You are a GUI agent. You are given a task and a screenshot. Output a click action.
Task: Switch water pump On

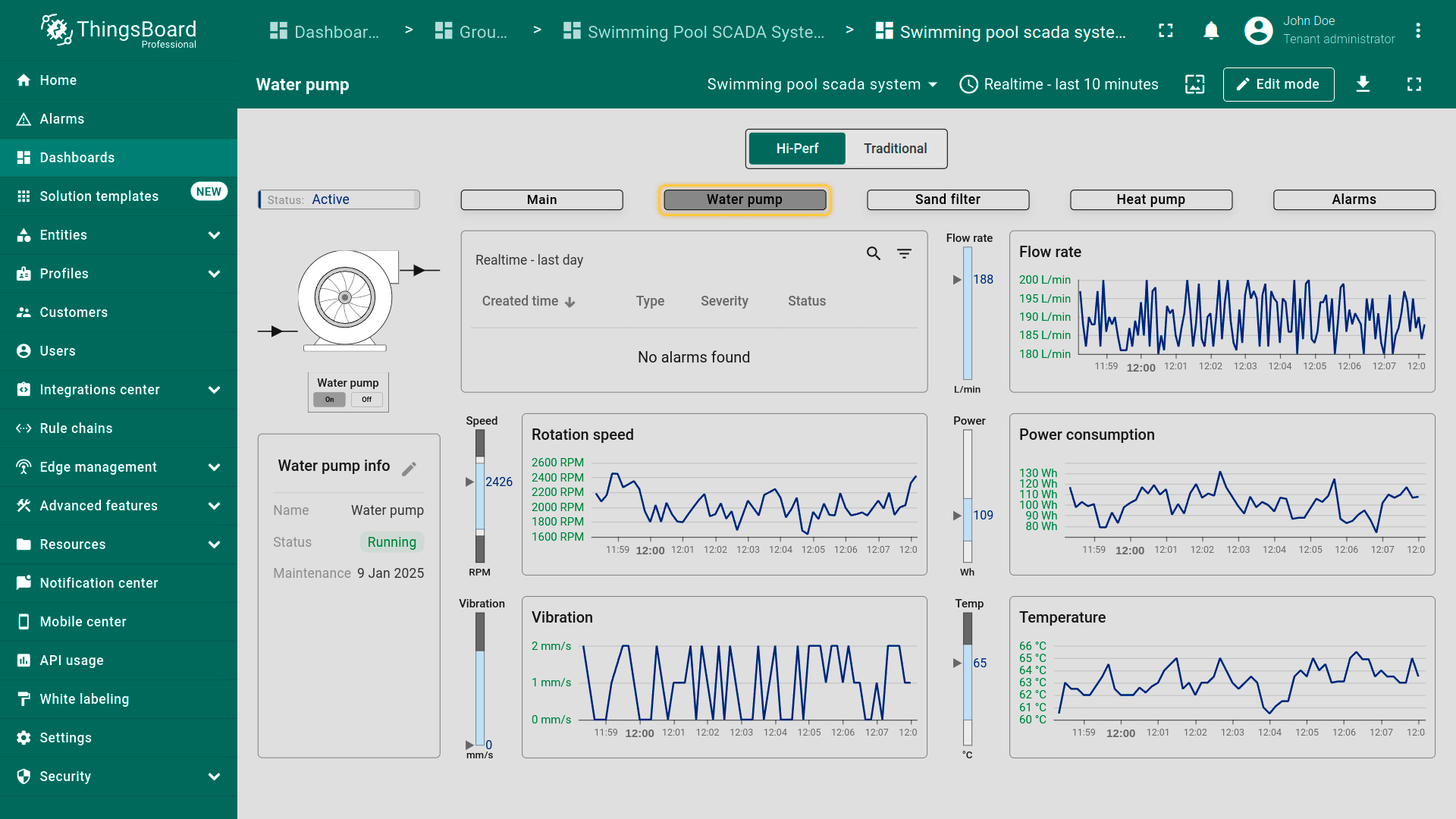coord(330,400)
